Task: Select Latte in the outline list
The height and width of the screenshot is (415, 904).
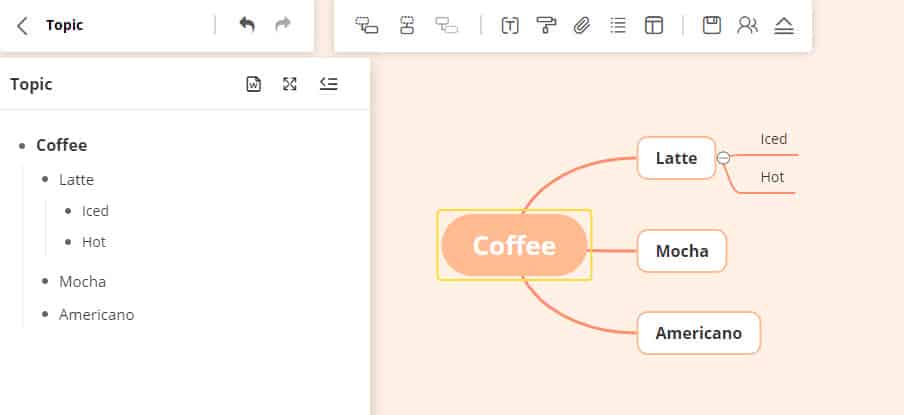Action: [x=76, y=180]
